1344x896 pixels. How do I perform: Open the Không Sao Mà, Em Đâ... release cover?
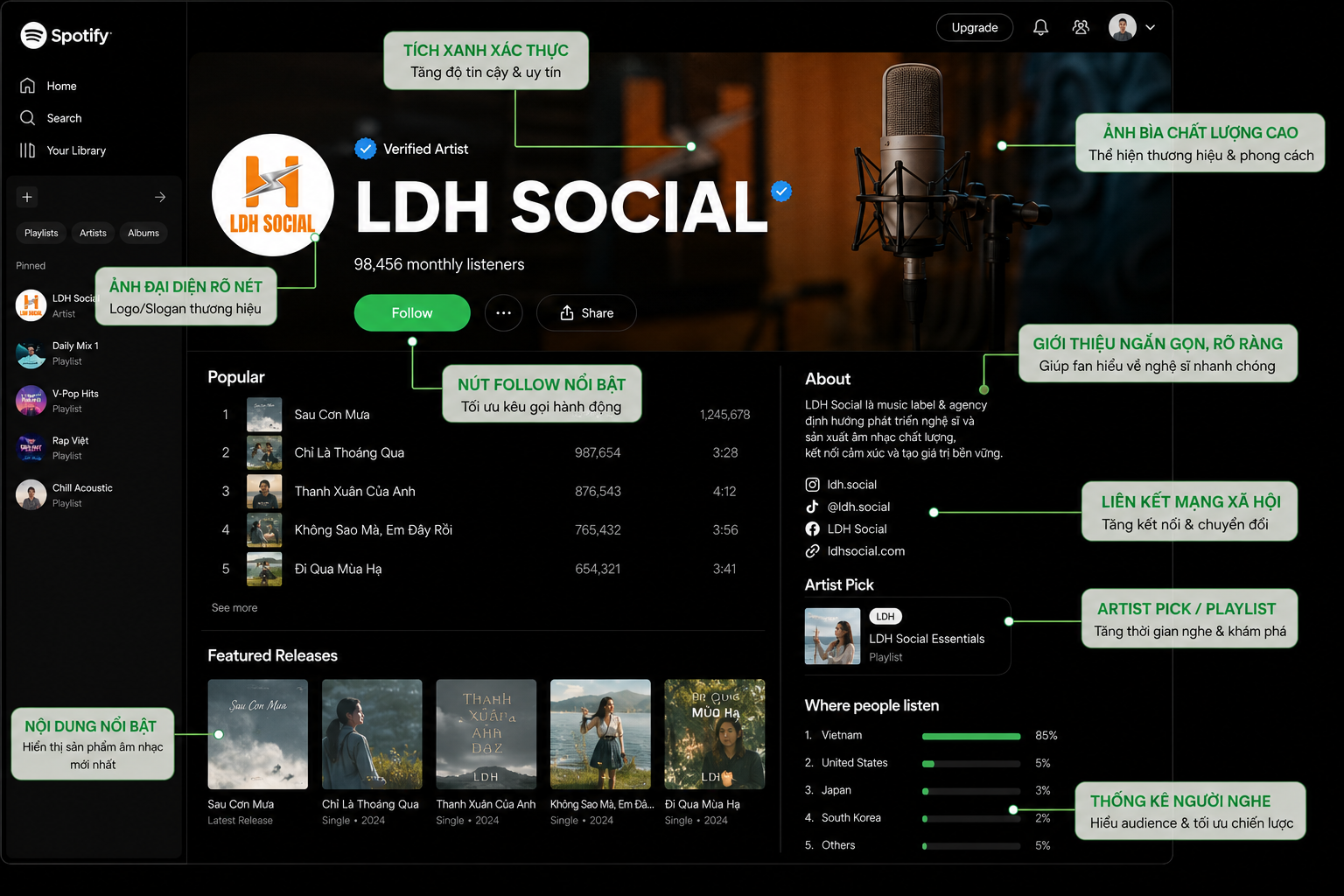click(x=600, y=734)
